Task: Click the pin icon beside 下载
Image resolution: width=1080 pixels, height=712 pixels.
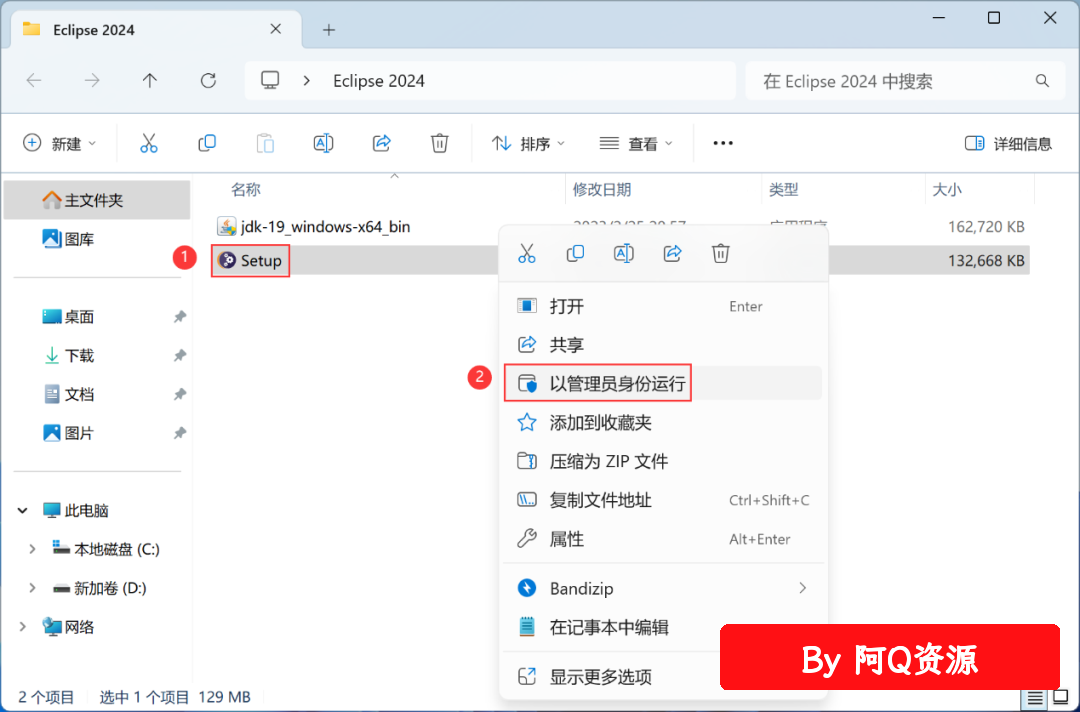Action: 180,355
